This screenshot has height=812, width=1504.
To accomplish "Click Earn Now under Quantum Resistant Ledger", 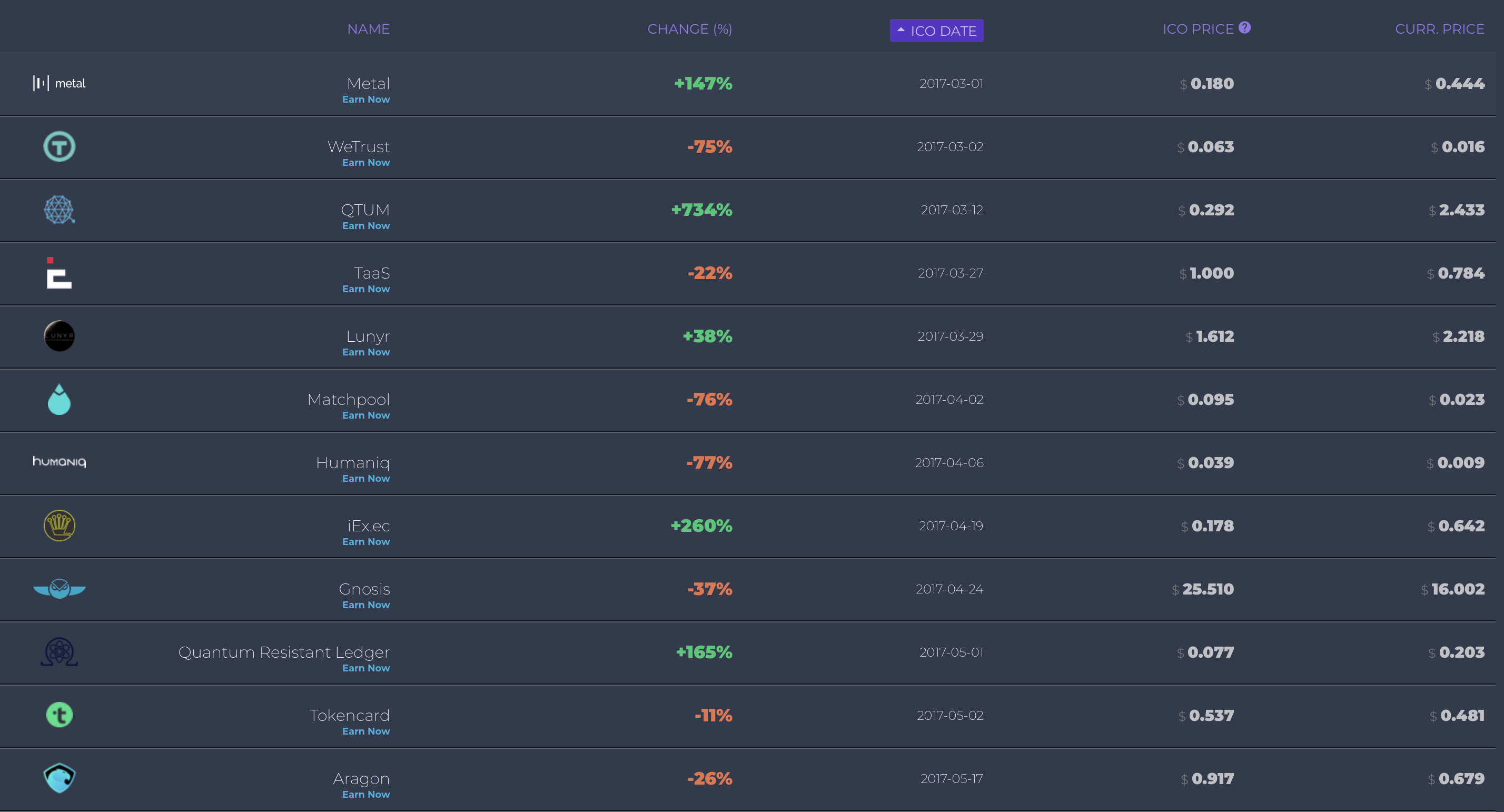I will tap(365, 668).
